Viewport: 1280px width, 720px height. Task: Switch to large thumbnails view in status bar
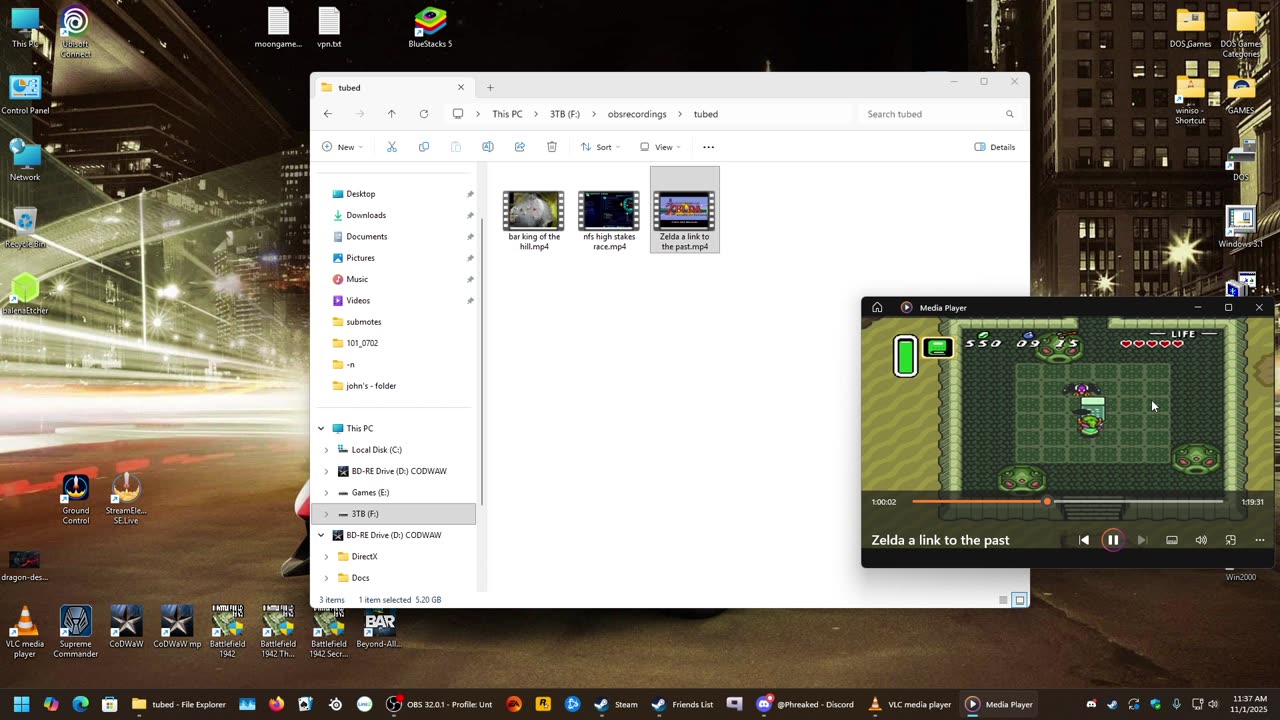click(x=1019, y=600)
